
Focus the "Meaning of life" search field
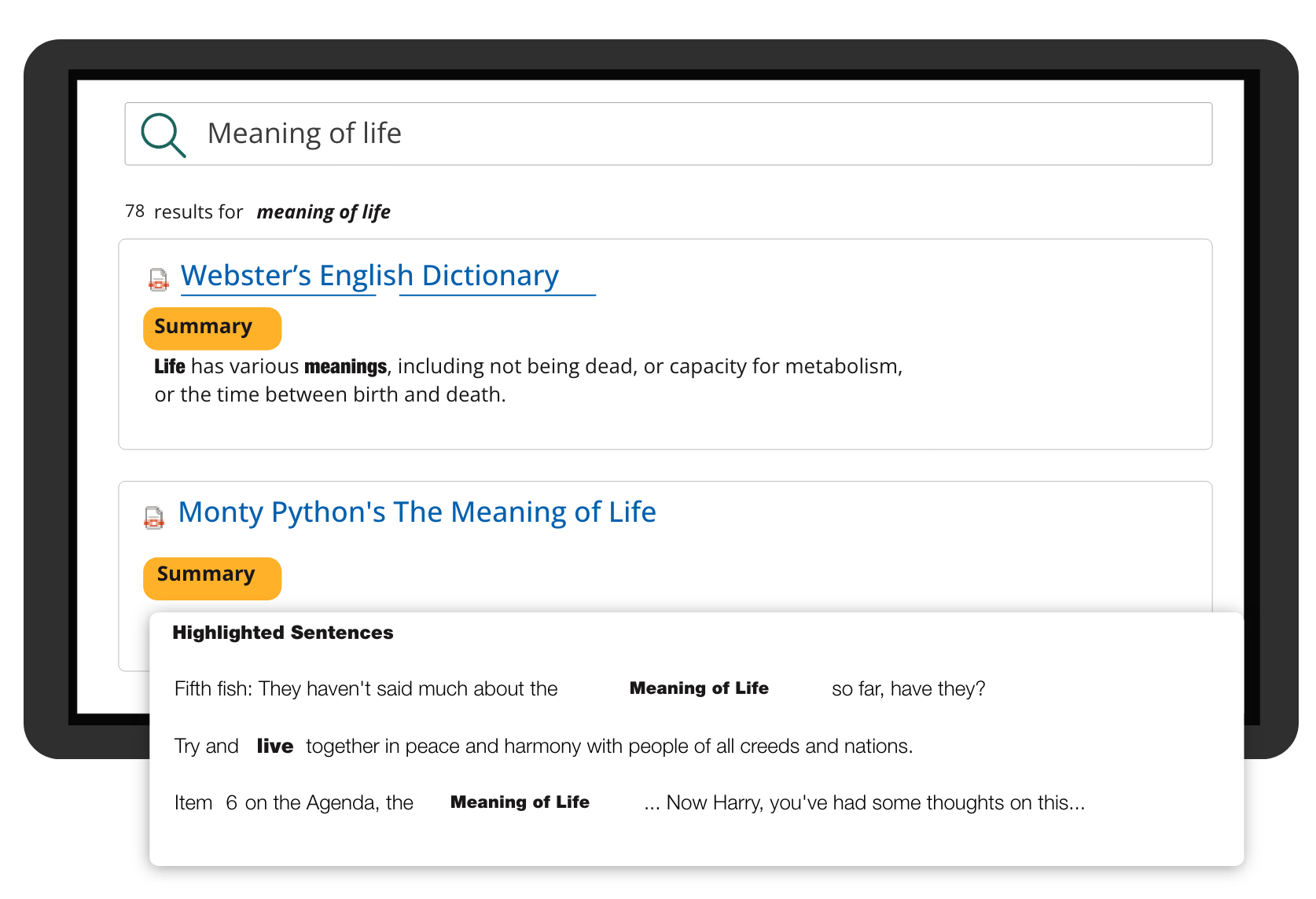click(668, 134)
